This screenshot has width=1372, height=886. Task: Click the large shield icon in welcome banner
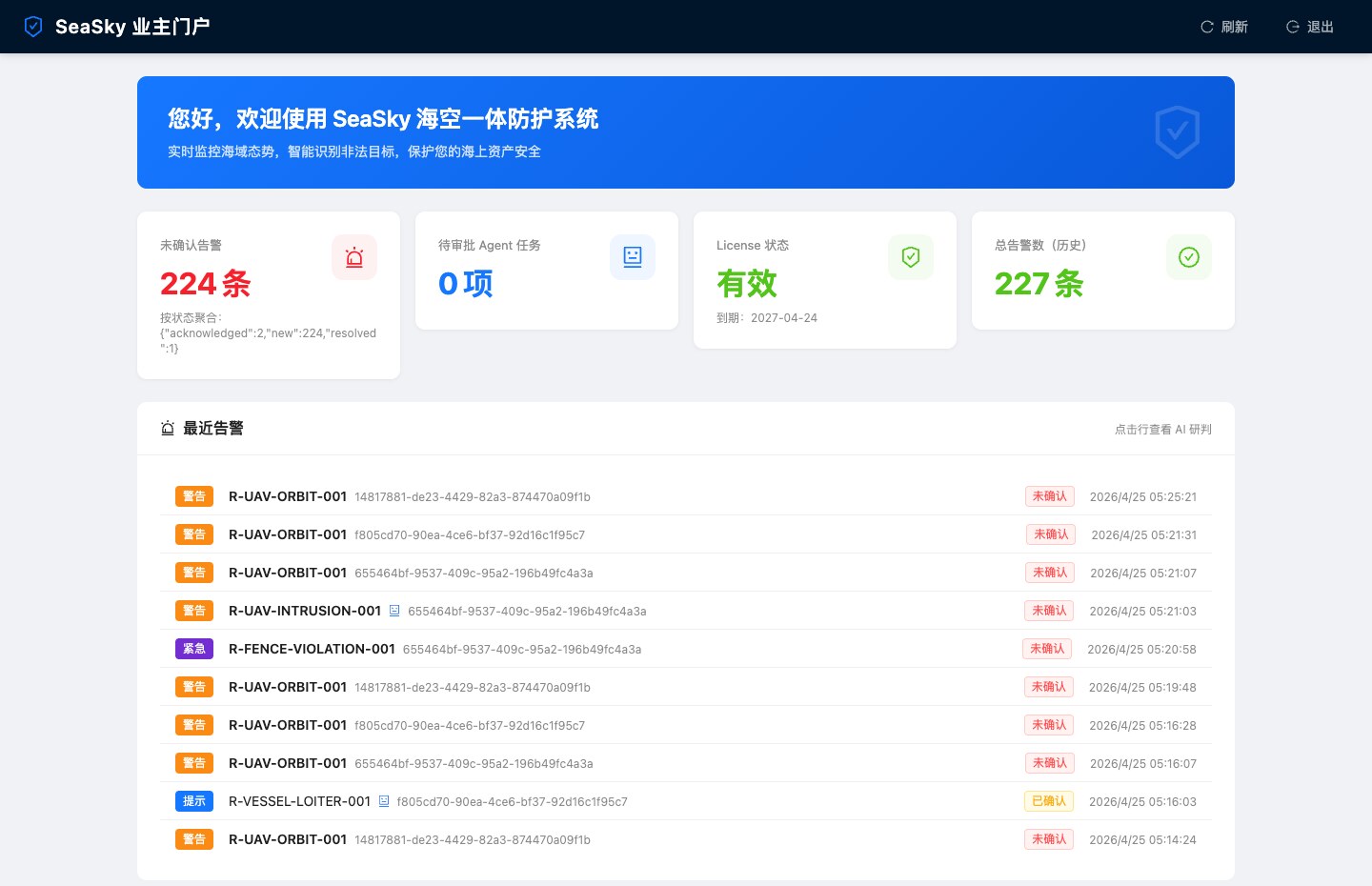[x=1178, y=132]
